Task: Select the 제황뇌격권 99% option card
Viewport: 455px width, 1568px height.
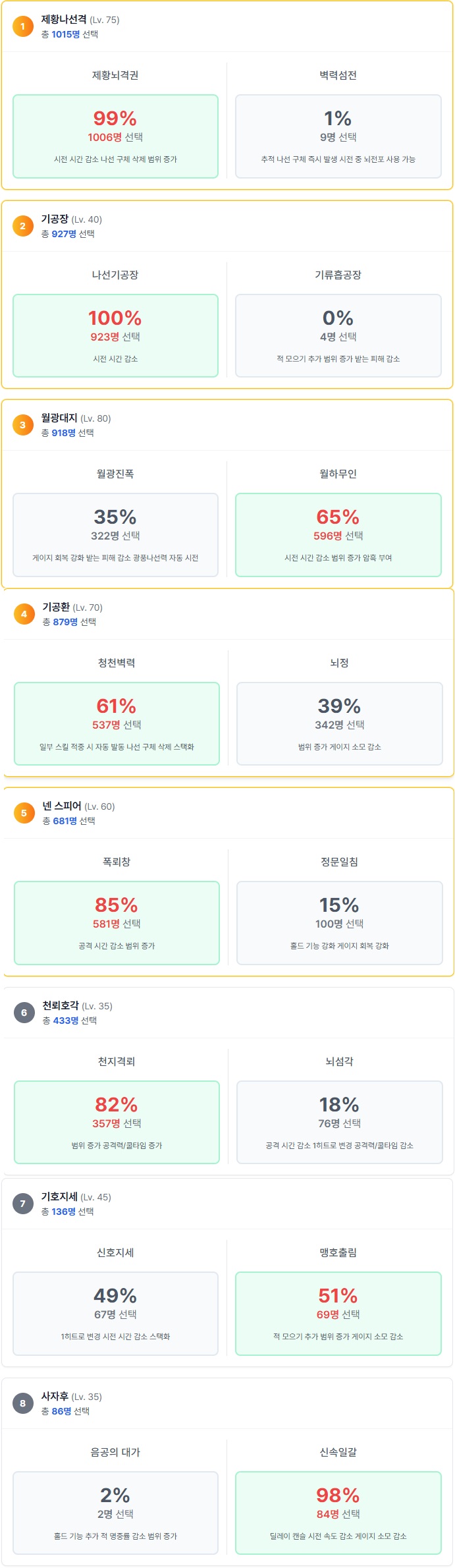Action: pos(115,136)
